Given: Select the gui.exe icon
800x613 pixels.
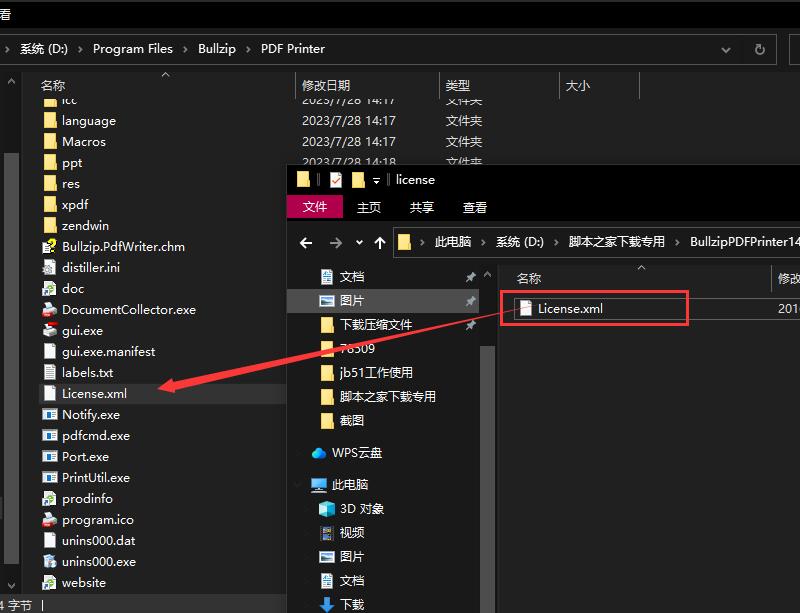Looking at the screenshot, I should pos(49,330).
